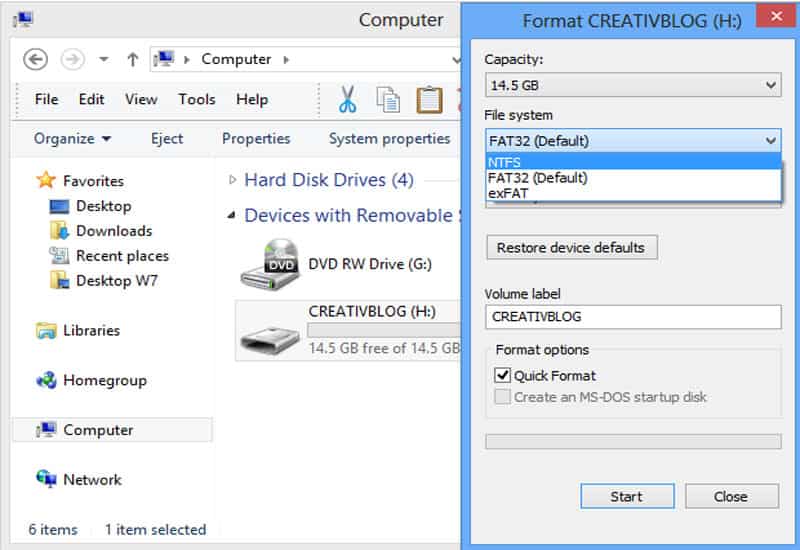Image resolution: width=800 pixels, height=550 pixels.
Task: Click the Start button to format
Action: point(626,496)
